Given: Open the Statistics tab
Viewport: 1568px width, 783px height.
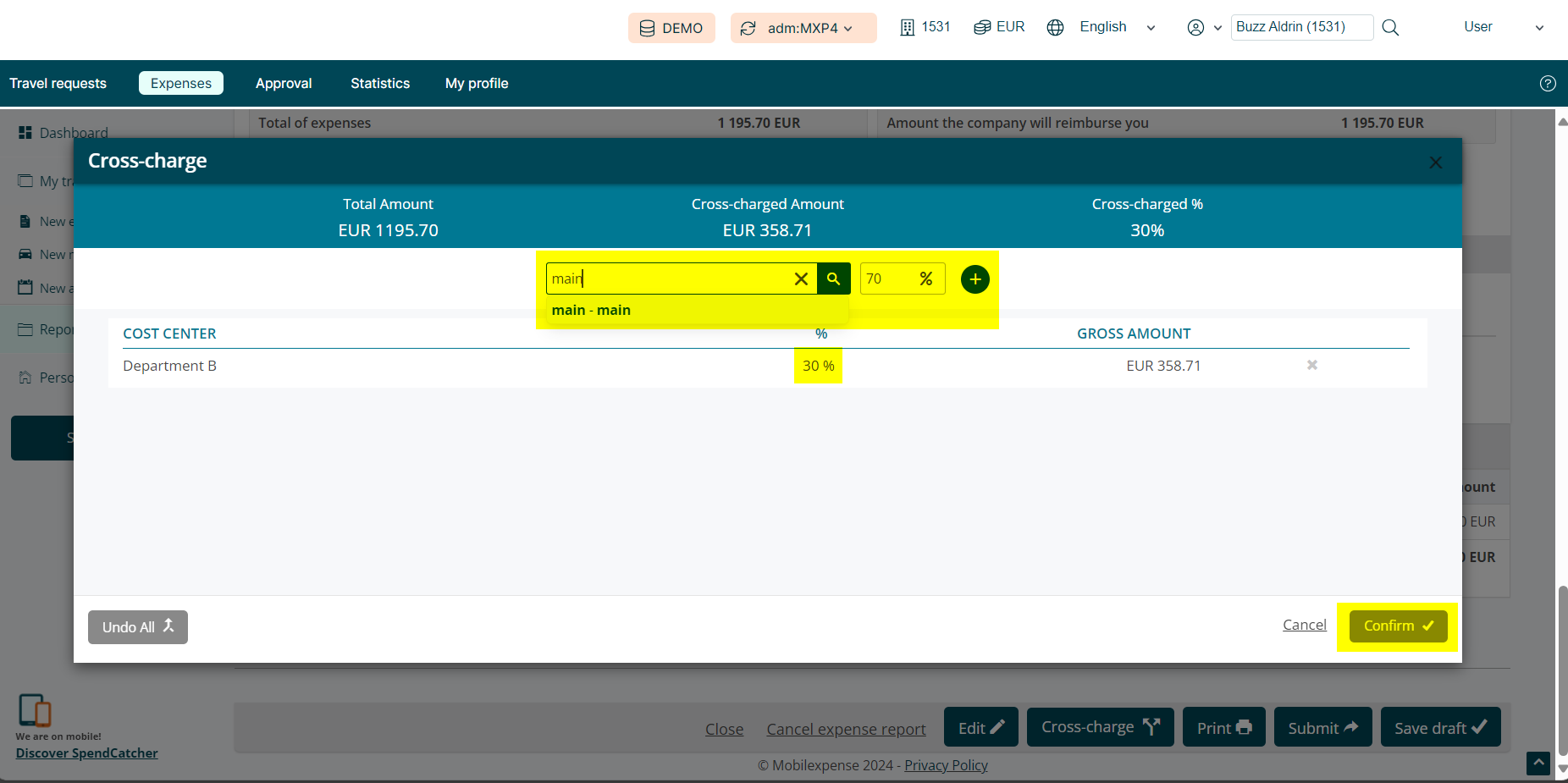Looking at the screenshot, I should (380, 83).
